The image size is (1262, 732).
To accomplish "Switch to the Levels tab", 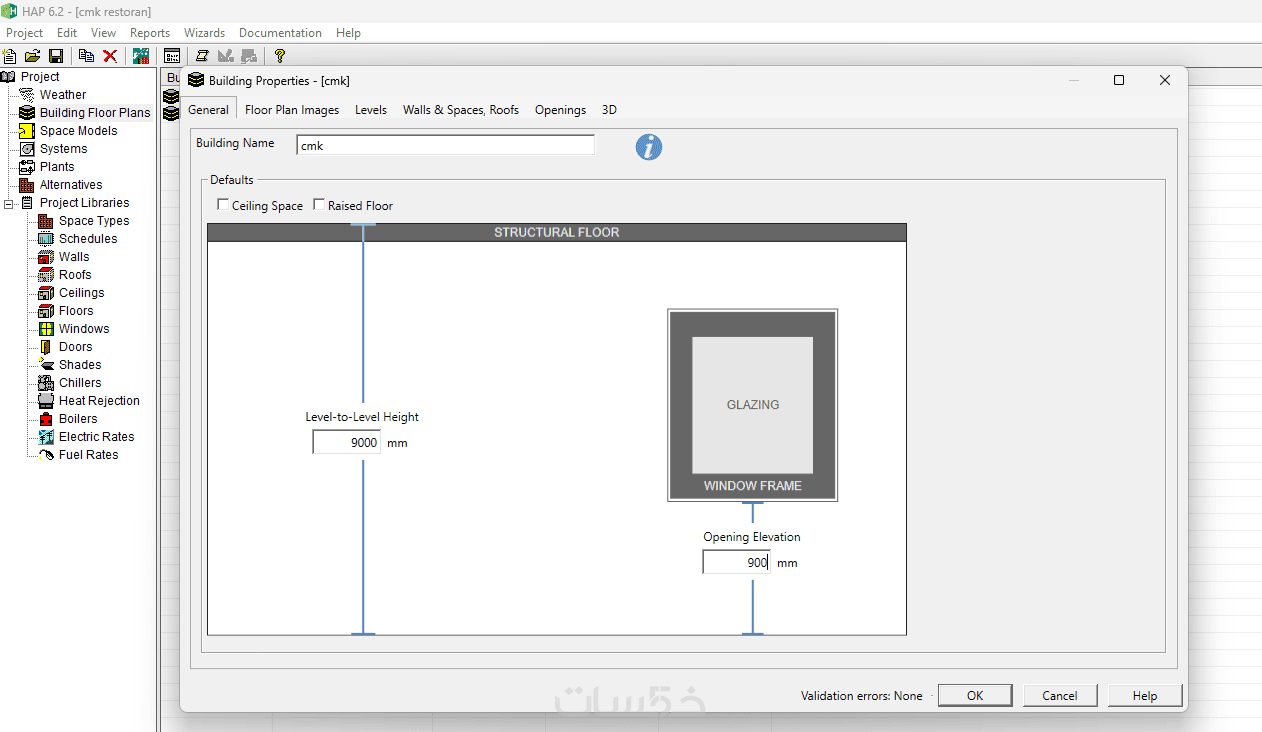I will (371, 110).
